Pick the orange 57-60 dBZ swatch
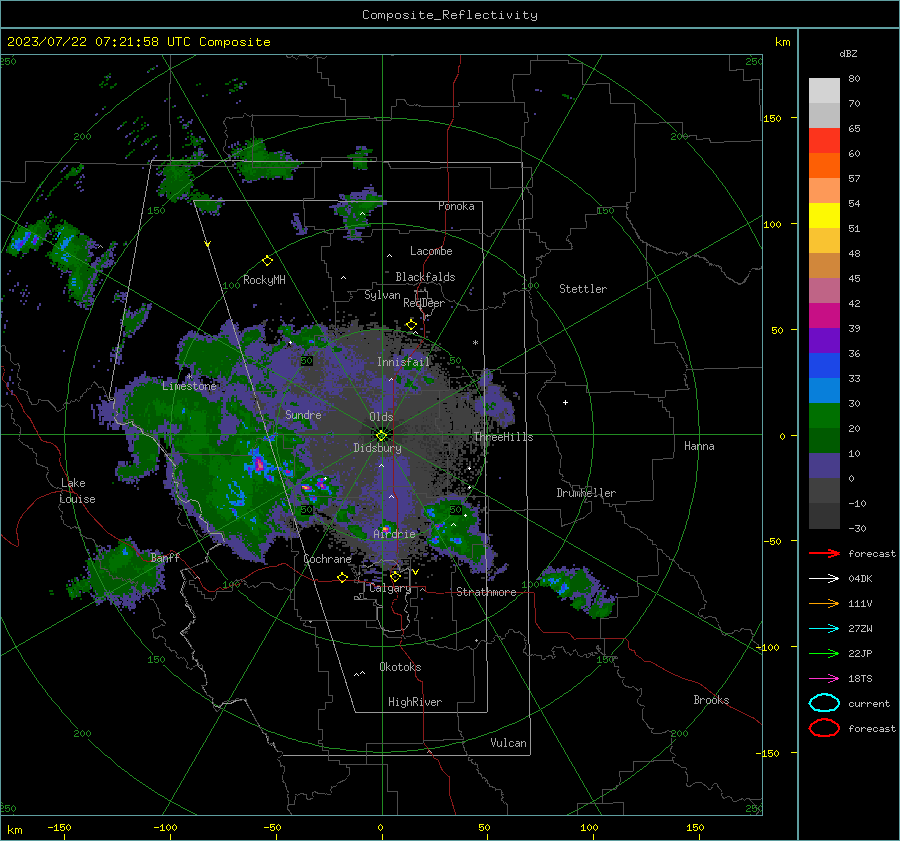 (x=824, y=165)
